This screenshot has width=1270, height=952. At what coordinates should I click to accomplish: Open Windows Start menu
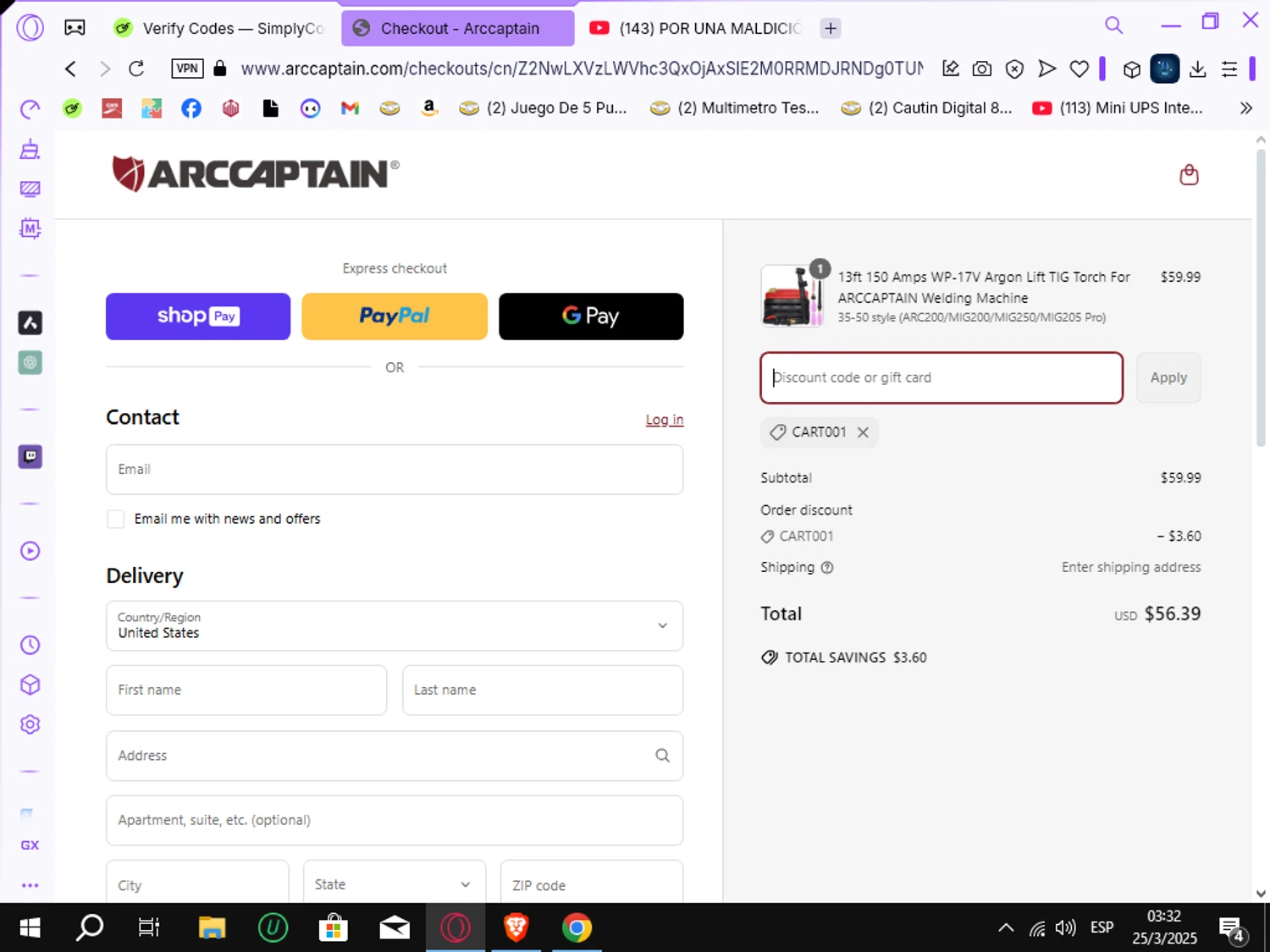click(x=30, y=928)
